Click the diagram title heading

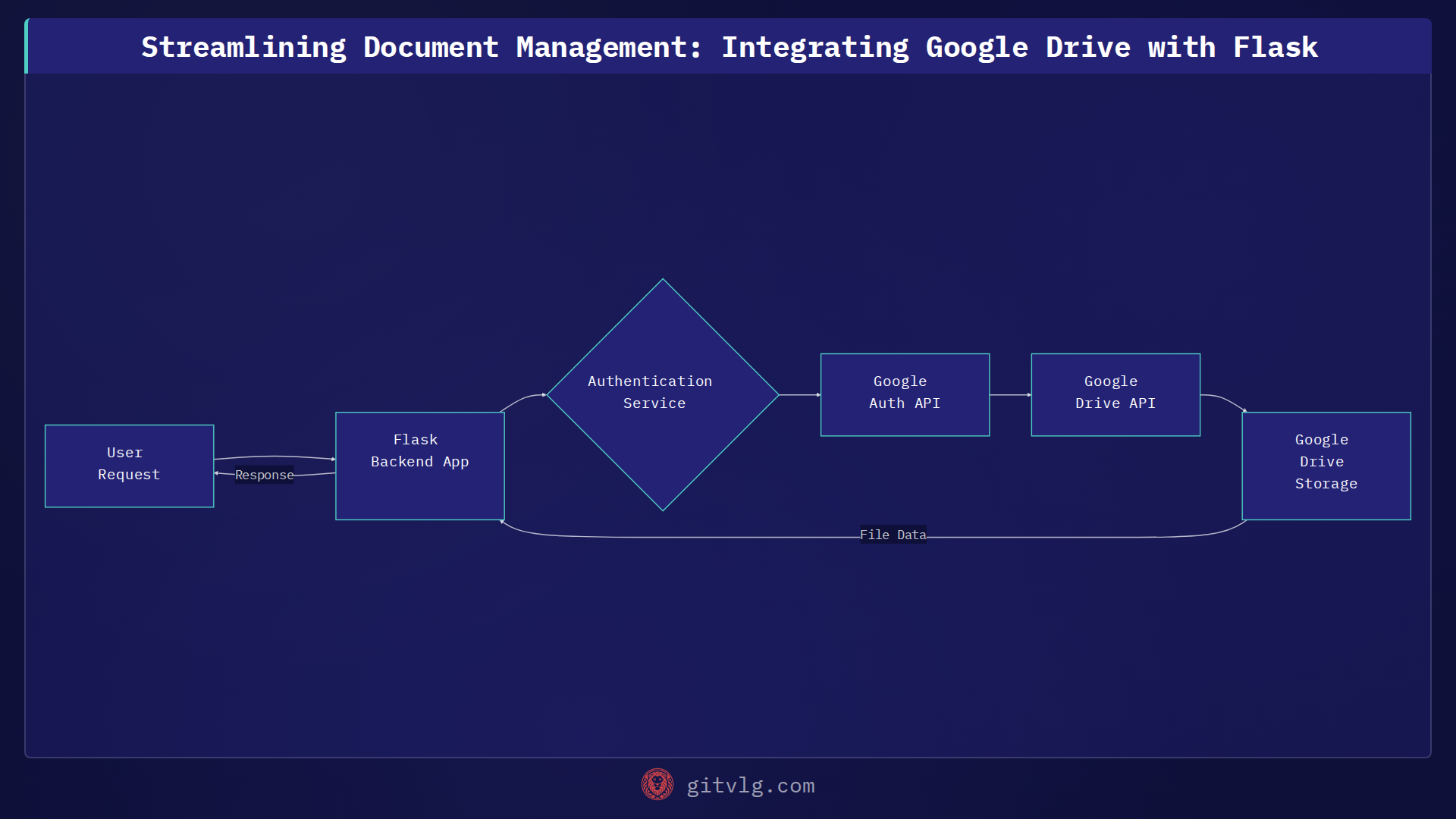click(x=730, y=47)
